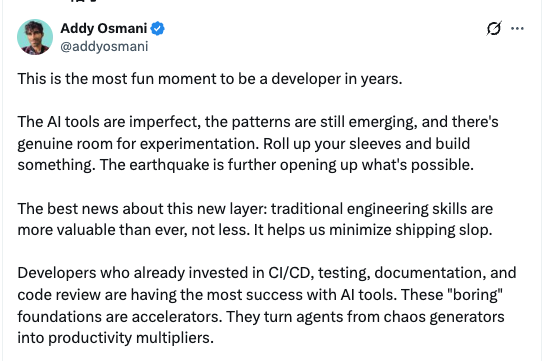
Task: Click the line starting 'code review are having'
Action: click(260, 295)
